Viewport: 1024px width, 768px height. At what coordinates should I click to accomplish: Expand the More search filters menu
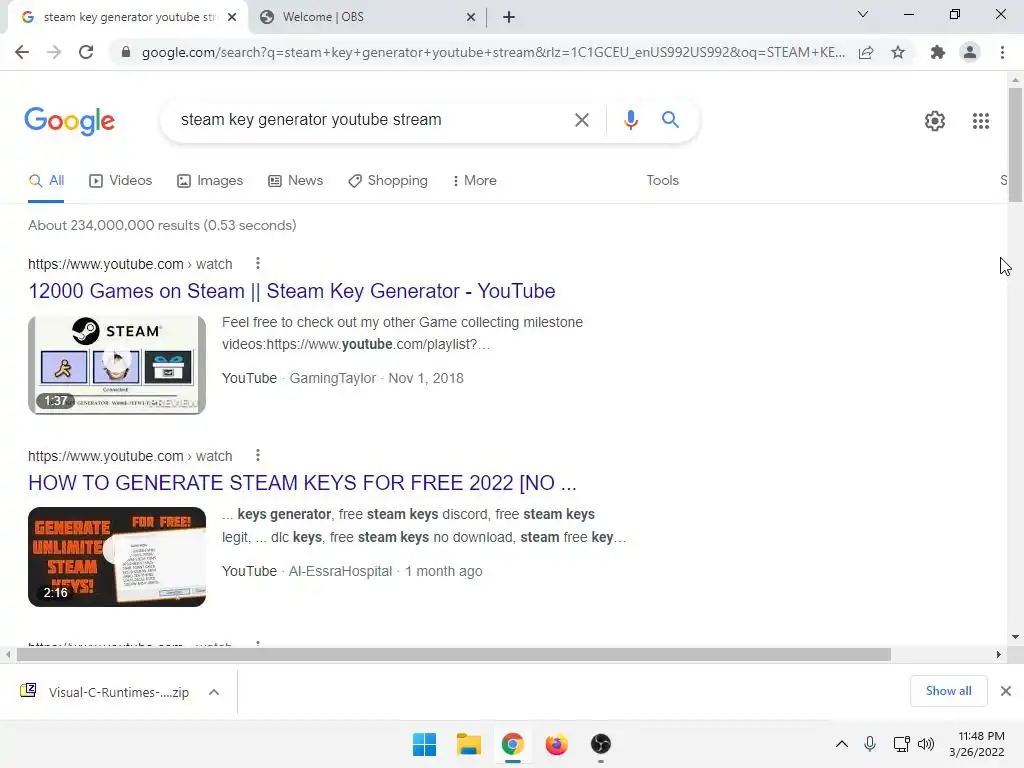coord(475,180)
